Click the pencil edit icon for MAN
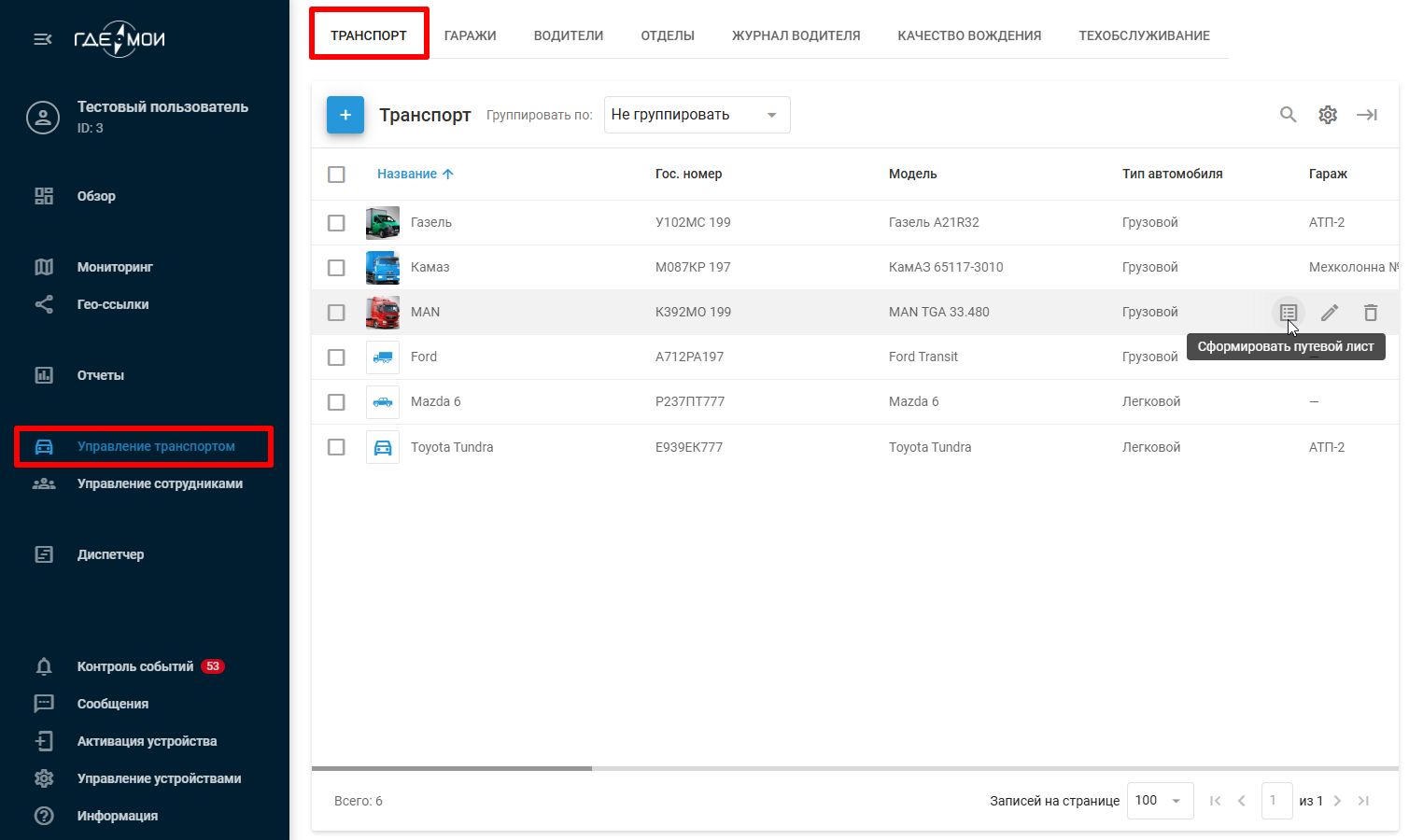The height and width of the screenshot is (840, 1409). point(1330,313)
